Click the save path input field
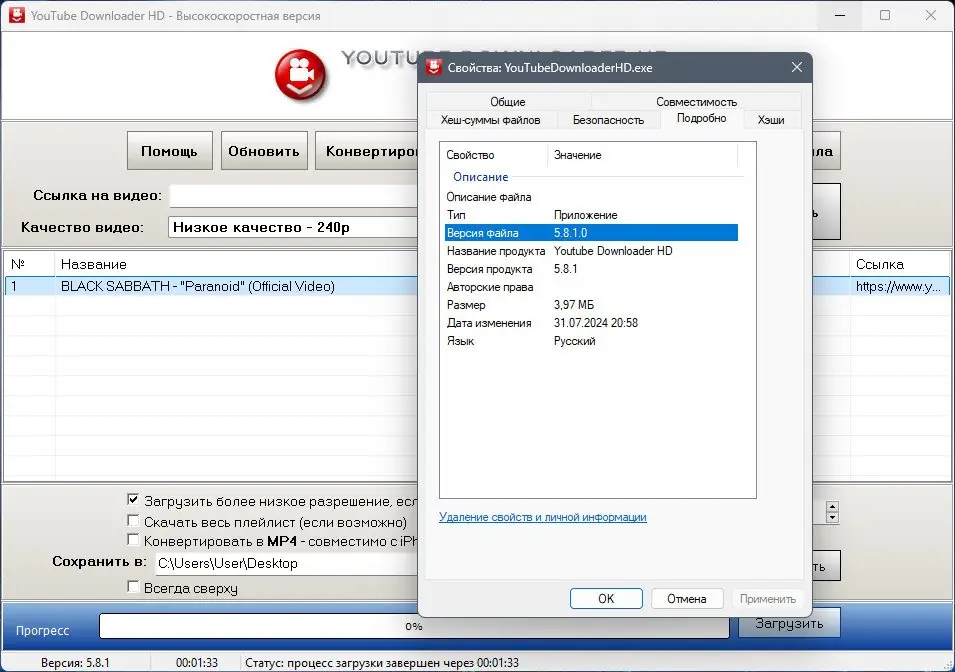This screenshot has height=672, width=955. pos(286,564)
